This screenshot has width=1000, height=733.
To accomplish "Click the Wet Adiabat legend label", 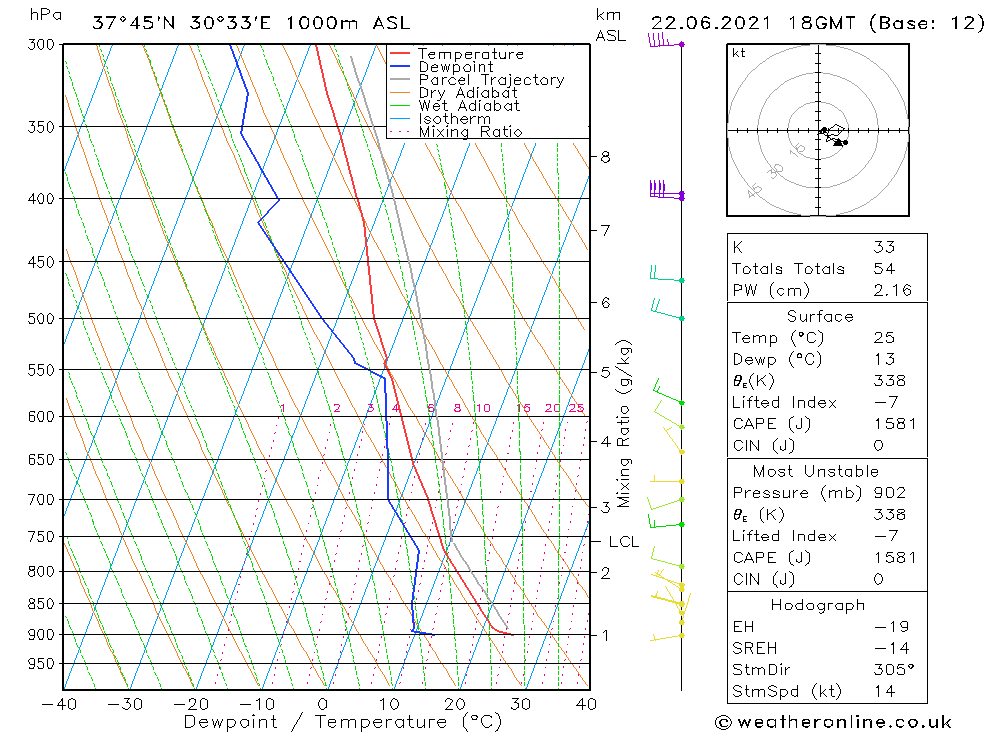I will click(x=469, y=106).
